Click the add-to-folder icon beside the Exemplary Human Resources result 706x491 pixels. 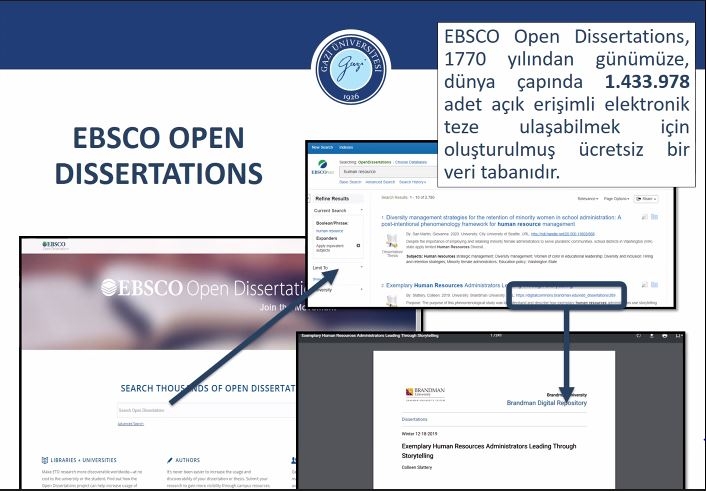coord(655,285)
